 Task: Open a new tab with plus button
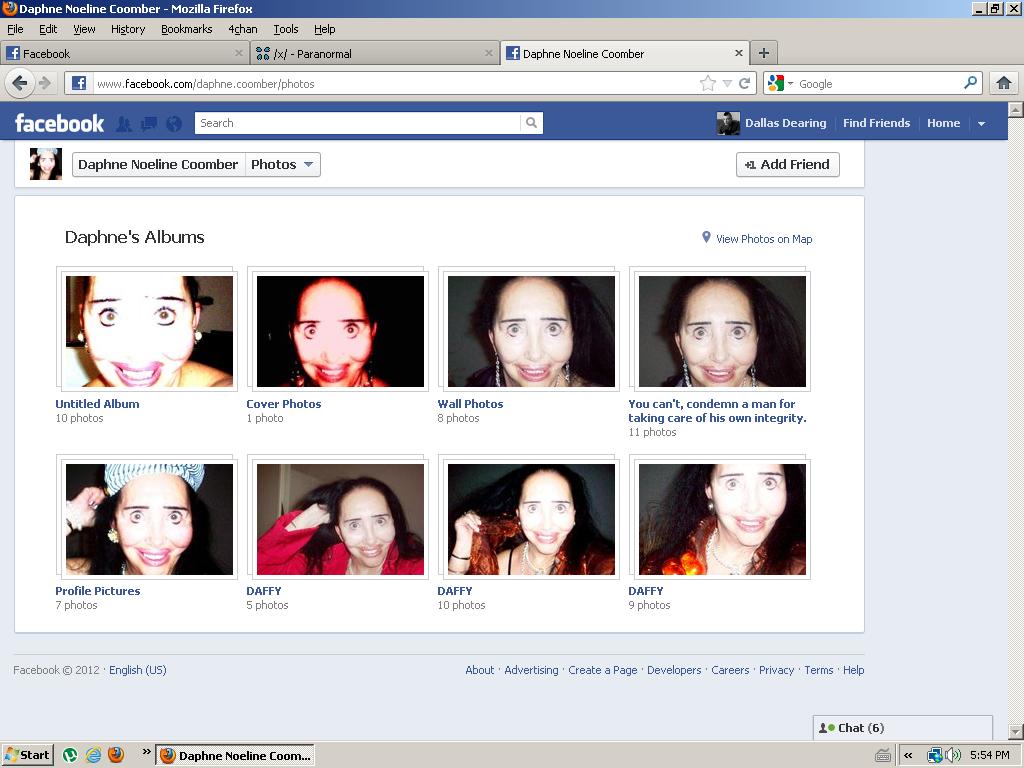click(x=763, y=53)
